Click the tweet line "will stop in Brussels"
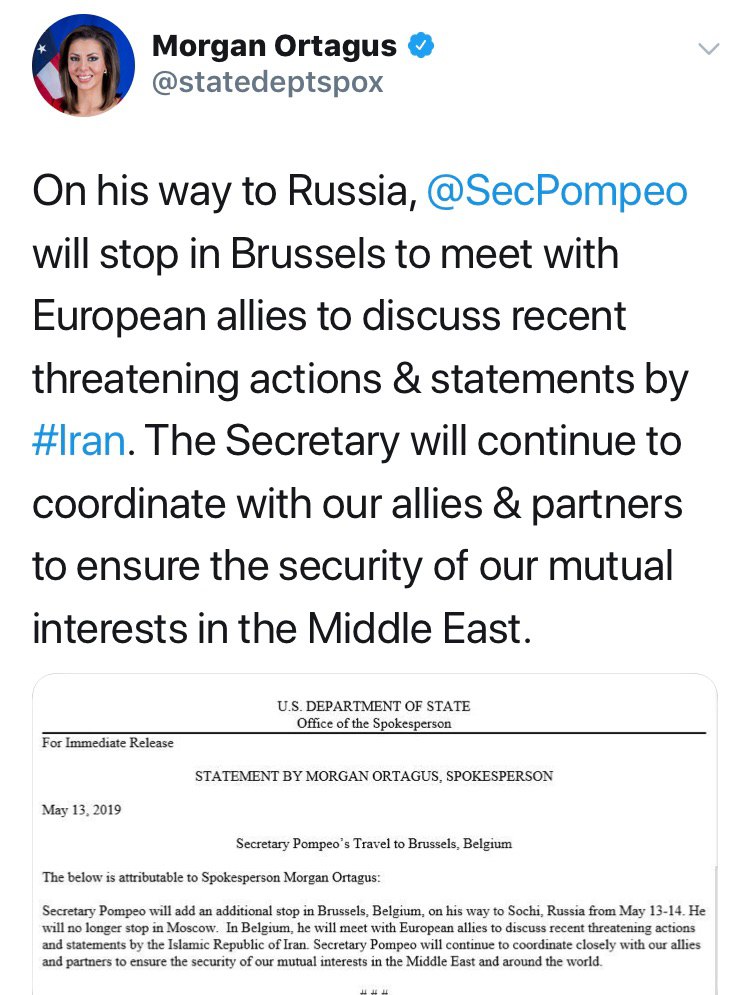This screenshot has width=750, height=995. pyautogui.click(x=325, y=253)
